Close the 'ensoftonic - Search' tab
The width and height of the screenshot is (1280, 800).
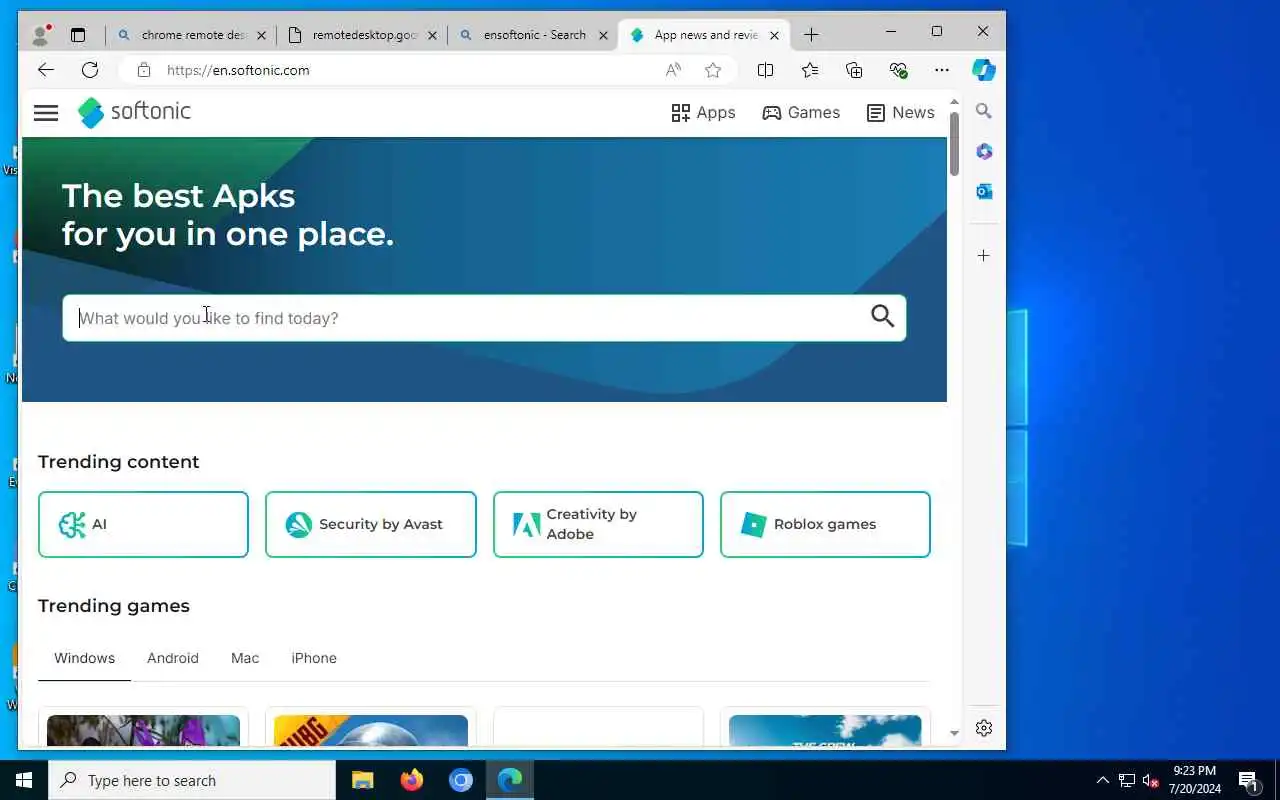(x=603, y=35)
